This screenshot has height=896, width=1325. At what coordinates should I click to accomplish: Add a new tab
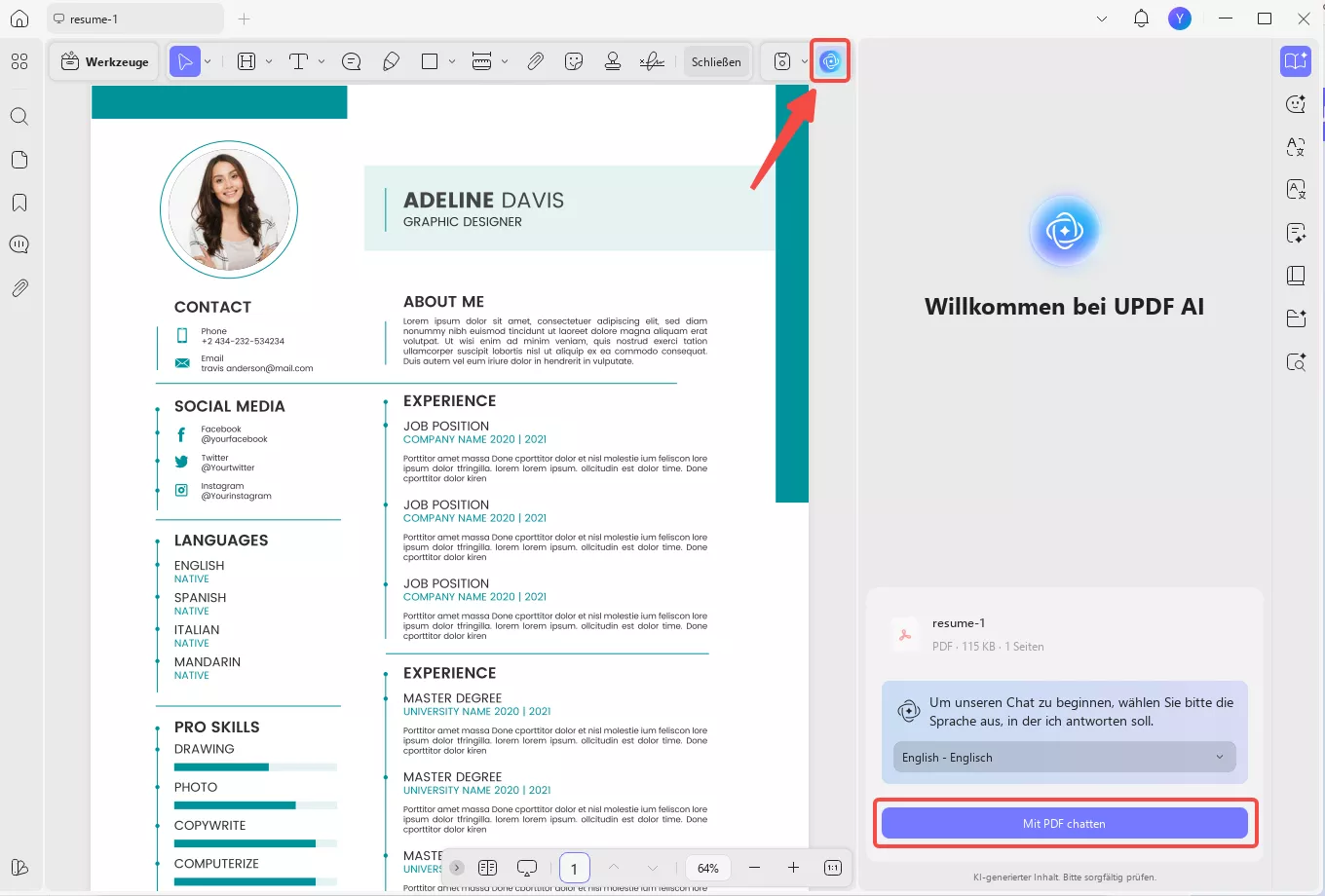pyautogui.click(x=245, y=19)
